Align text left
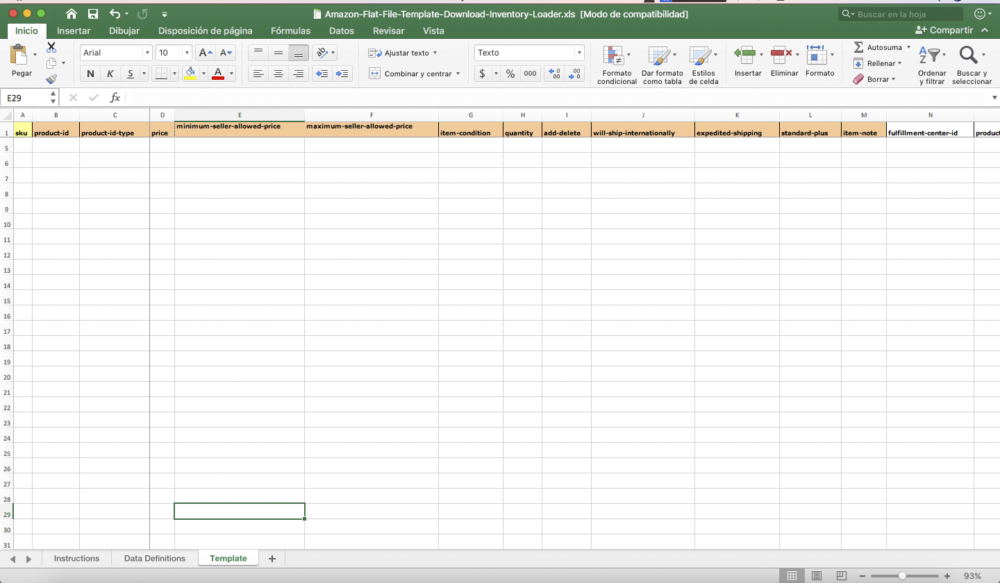Viewport: 1000px width, 583px height. tap(258, 73)
